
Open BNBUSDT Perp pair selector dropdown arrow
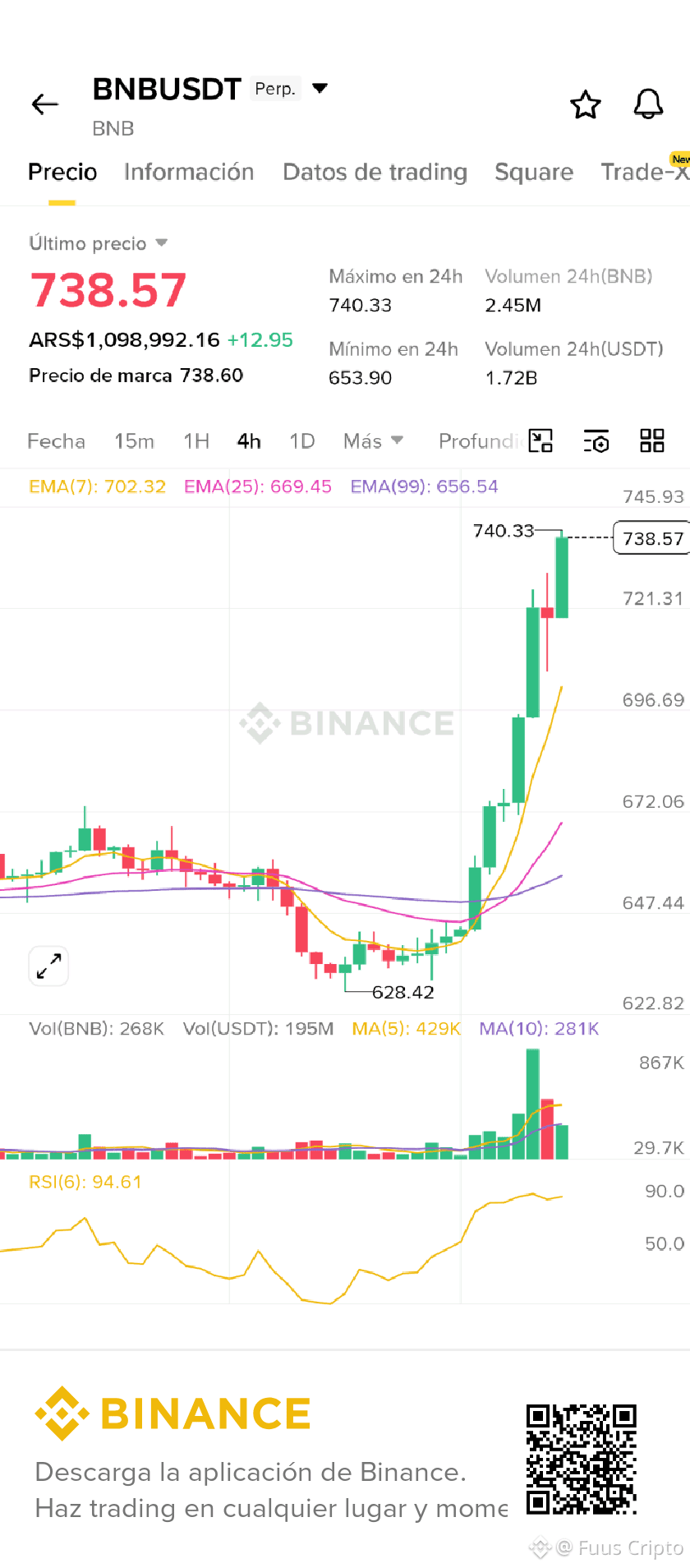(x=320, y=88)
